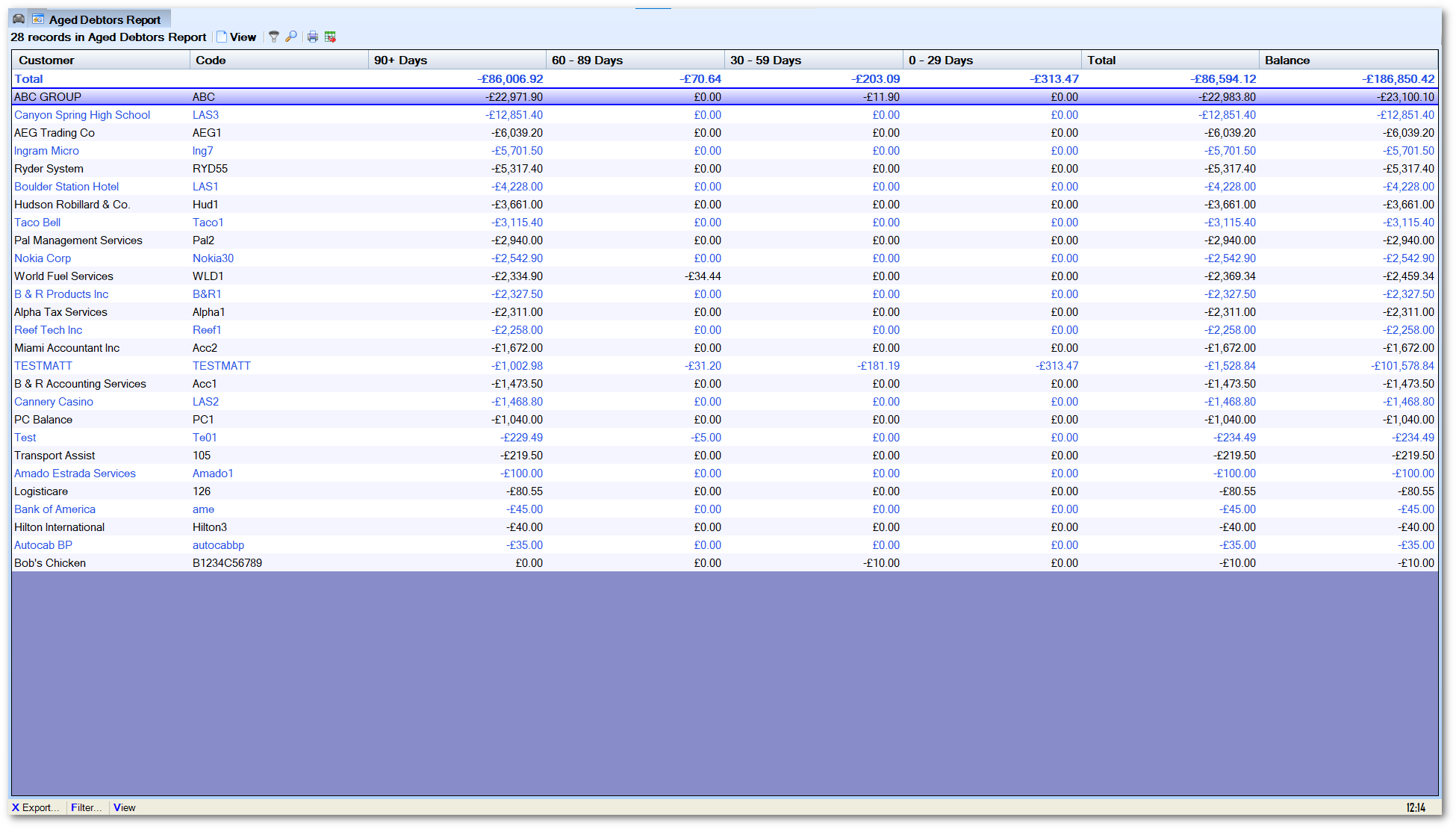1456x829 pixels.
Task: Click total balance -£186,850.42
Action: [1398, 79]
